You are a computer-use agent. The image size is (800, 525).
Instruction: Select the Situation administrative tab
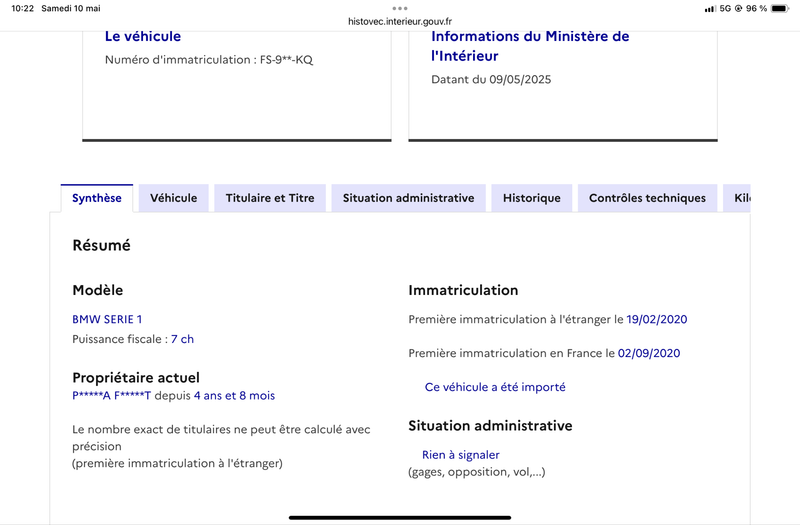click(408, 198)
